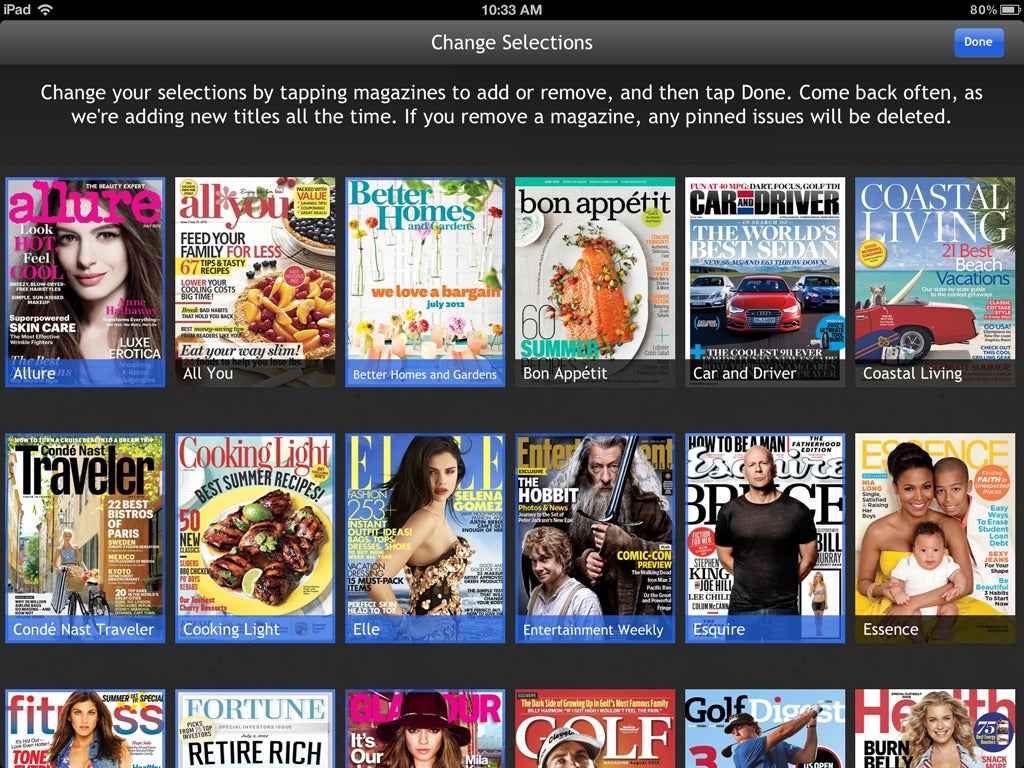Select the Essence magazine cover
The height and width of the screenshot is (768, 1024).
(935, 538)
